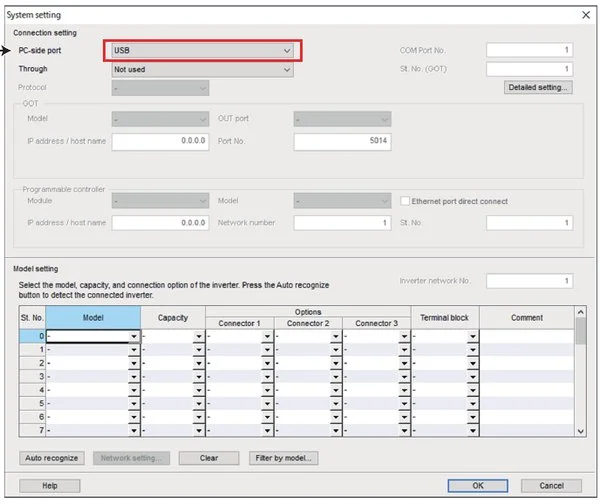Close the System setting window

pyautogui.click(x=586, y=15)
